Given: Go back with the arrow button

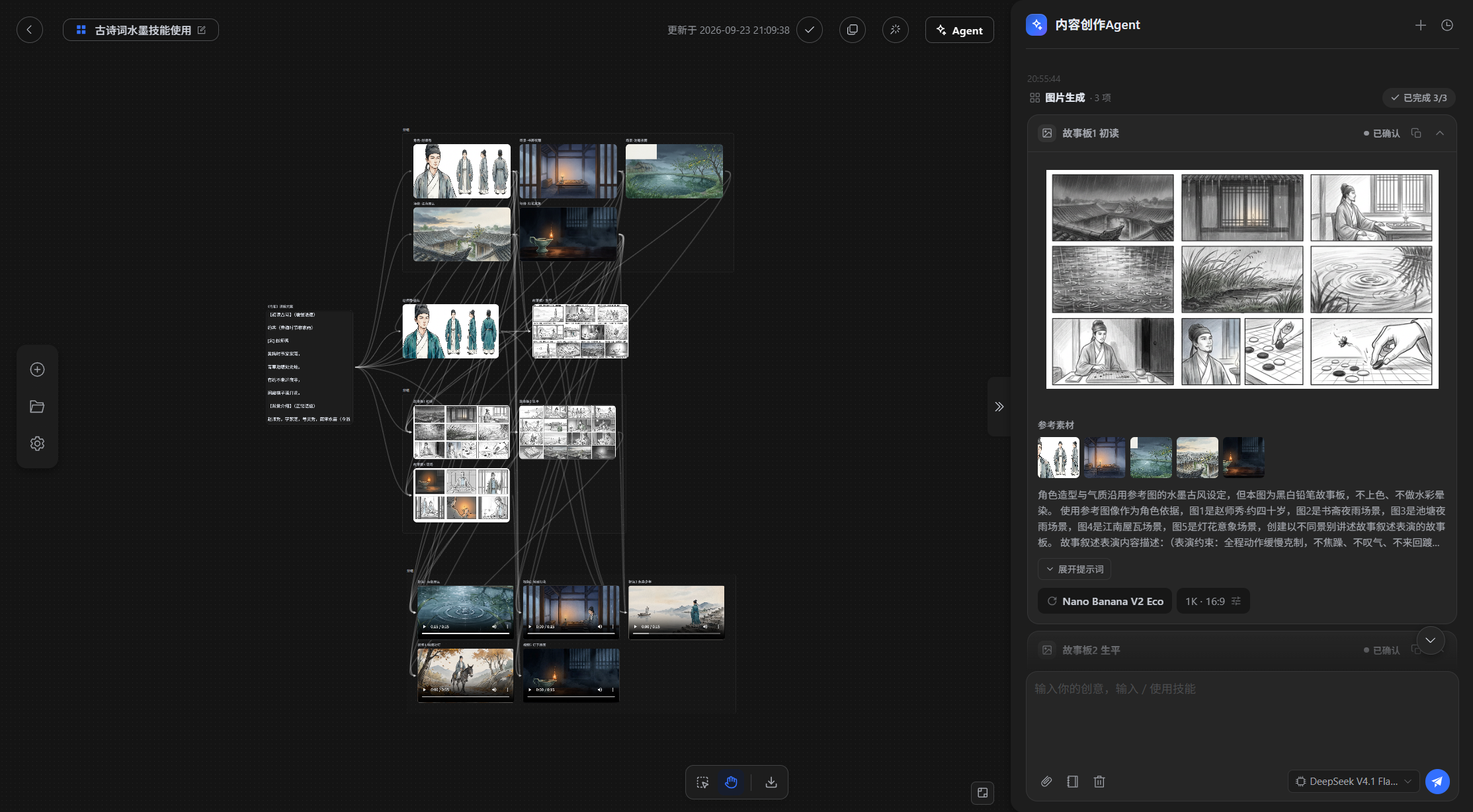Looking at the screenshot, I should pos(29,30).
